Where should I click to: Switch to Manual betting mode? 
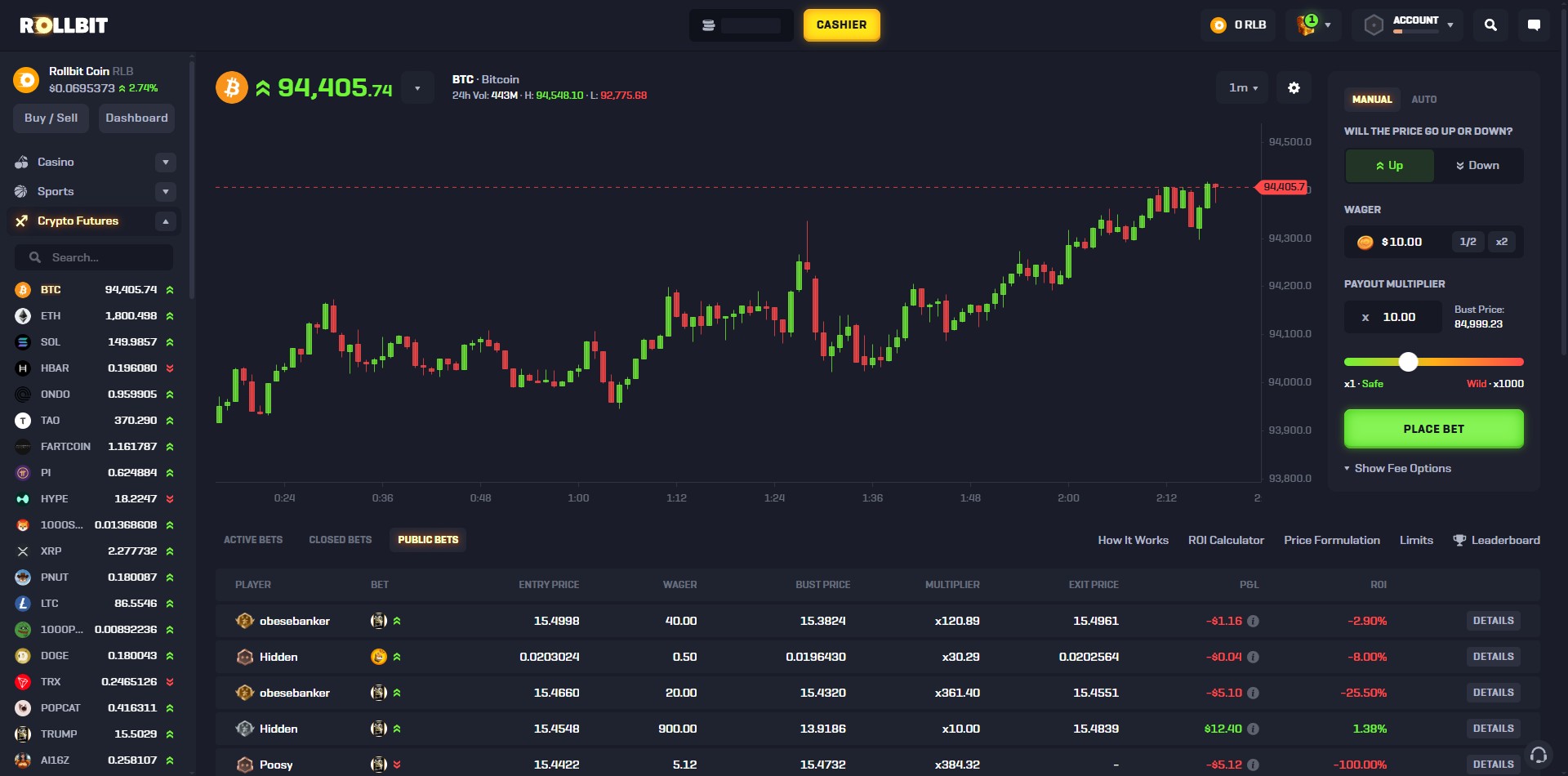click(1372, 100)
